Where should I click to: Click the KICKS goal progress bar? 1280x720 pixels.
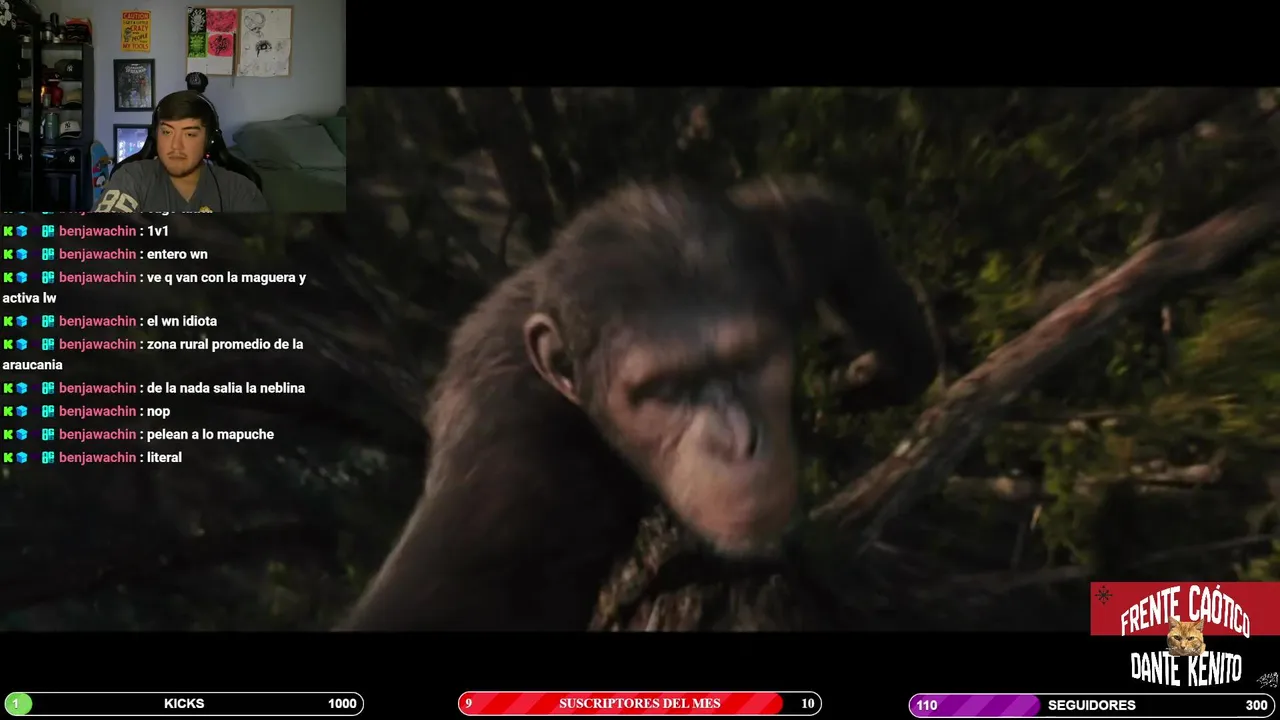point(183,704)
